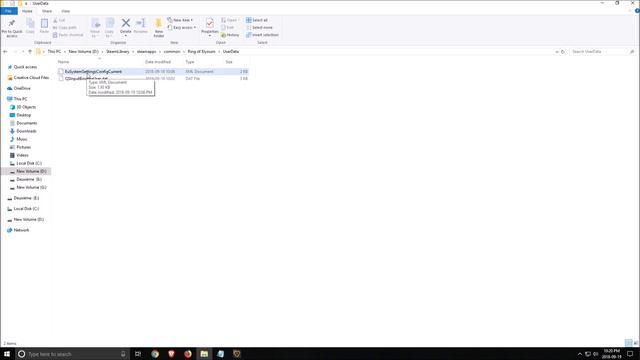Screen dimensions: 640x360
Task: Open Music folder in sidebar
Action: click(x=22, y=139)
